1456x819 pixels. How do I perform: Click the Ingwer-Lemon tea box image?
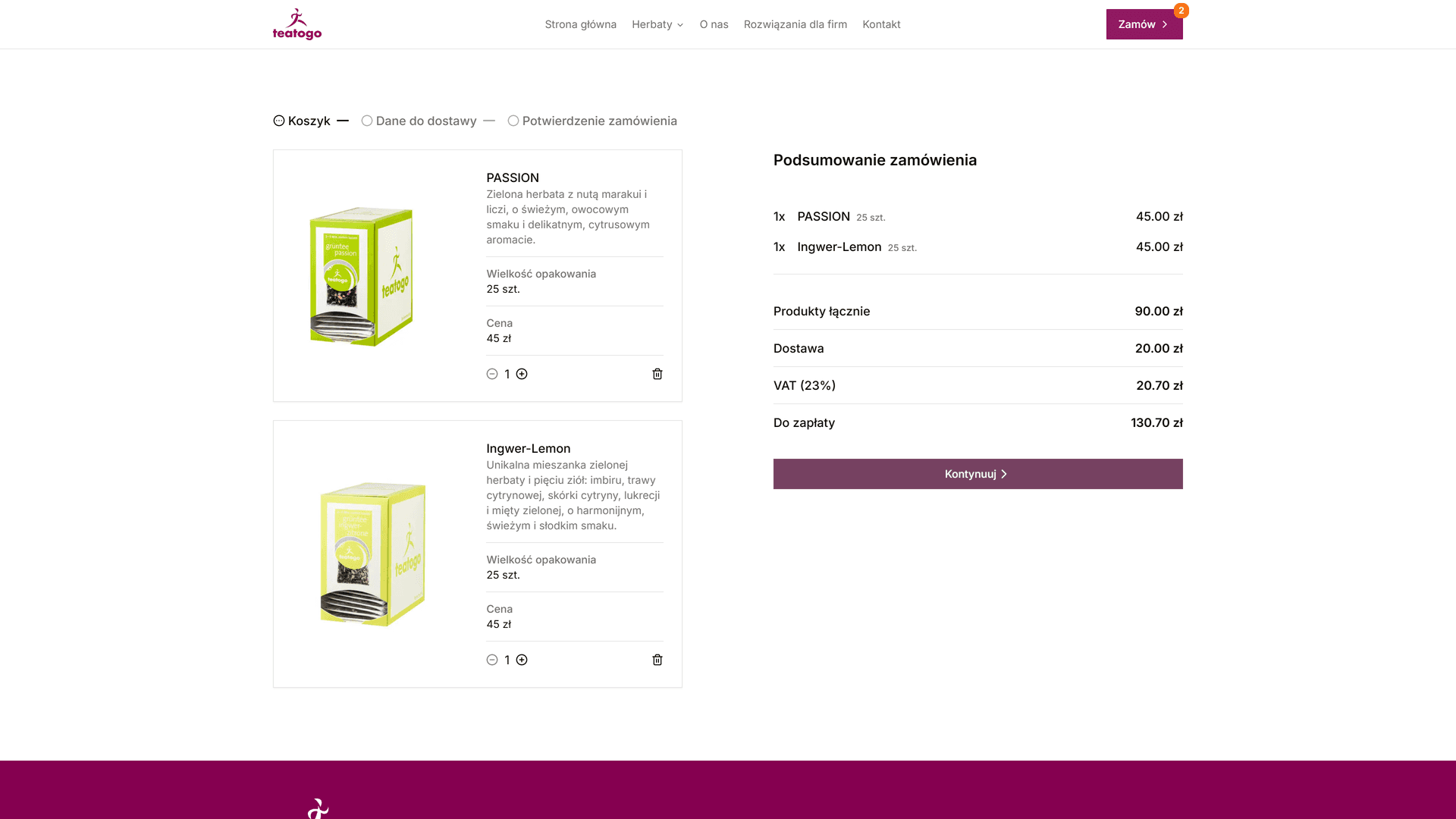372,554
